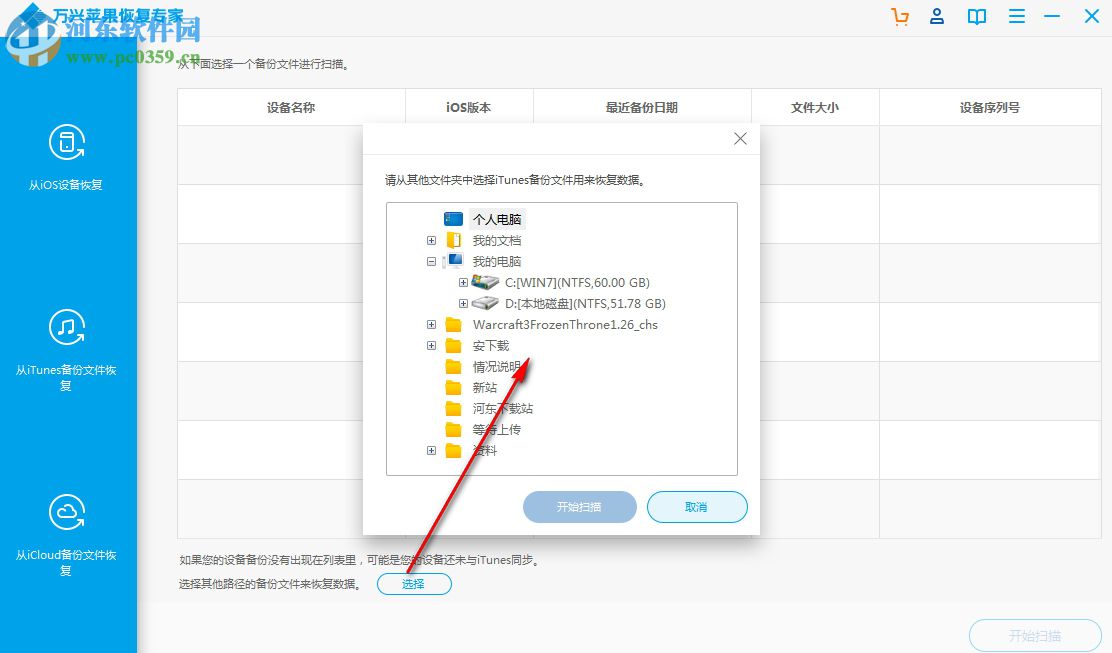Screen dimensions: 1112x653
Task: Collapse the 我的电脑 tree node
Action: coord(431,261)
